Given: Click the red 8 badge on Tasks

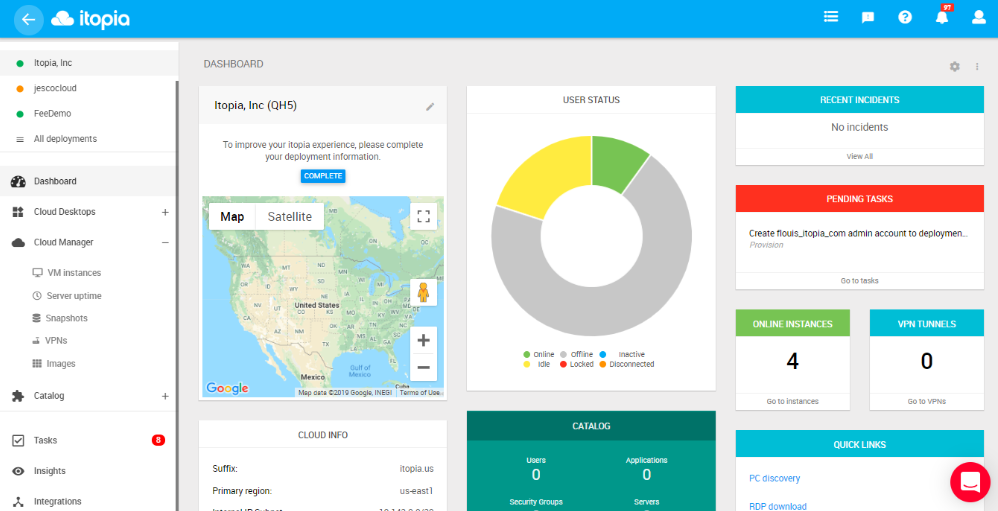Looking at the screenshot, I should click(x=158, y=440).
